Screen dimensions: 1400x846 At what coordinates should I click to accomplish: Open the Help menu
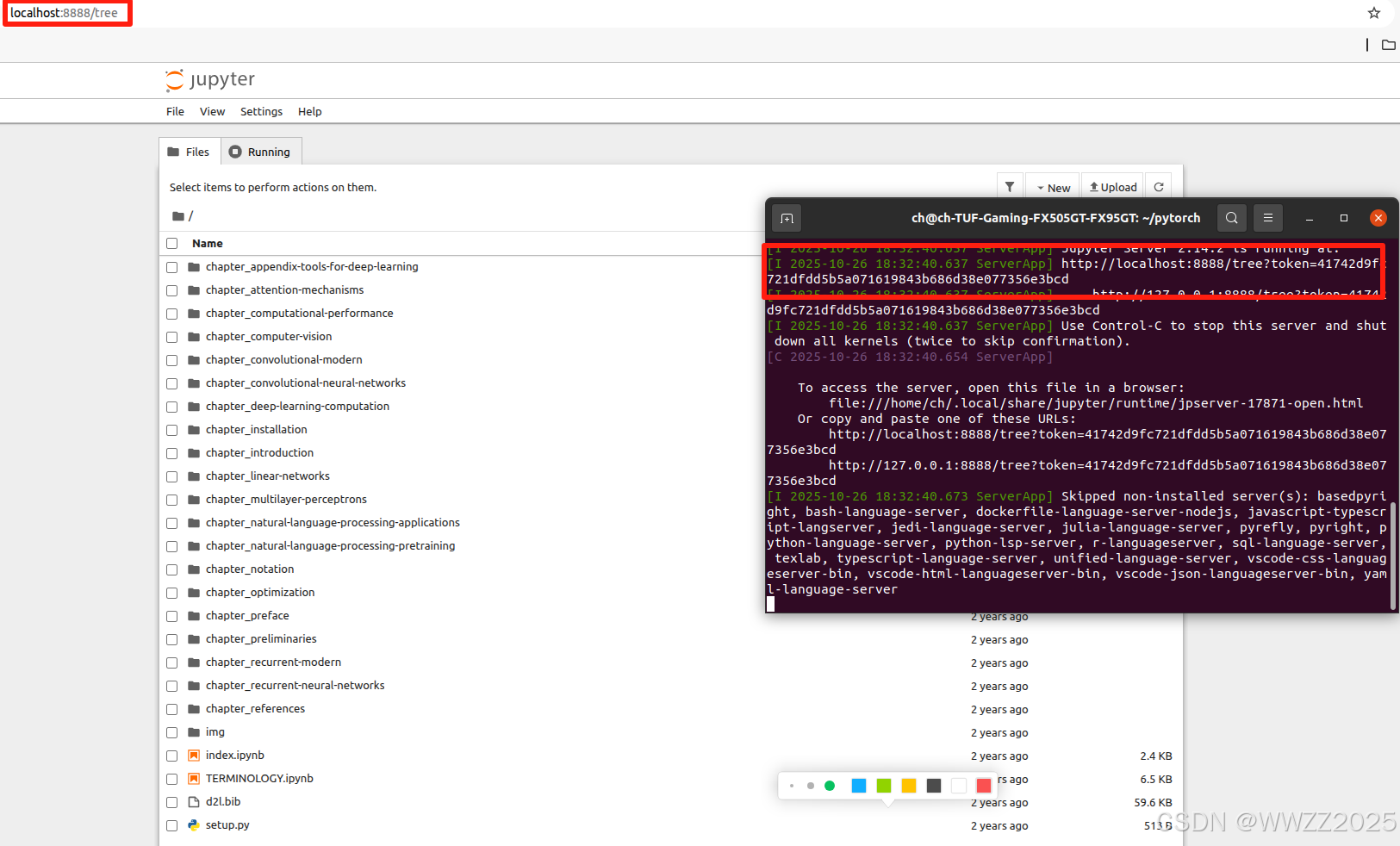tap(309, 112)
